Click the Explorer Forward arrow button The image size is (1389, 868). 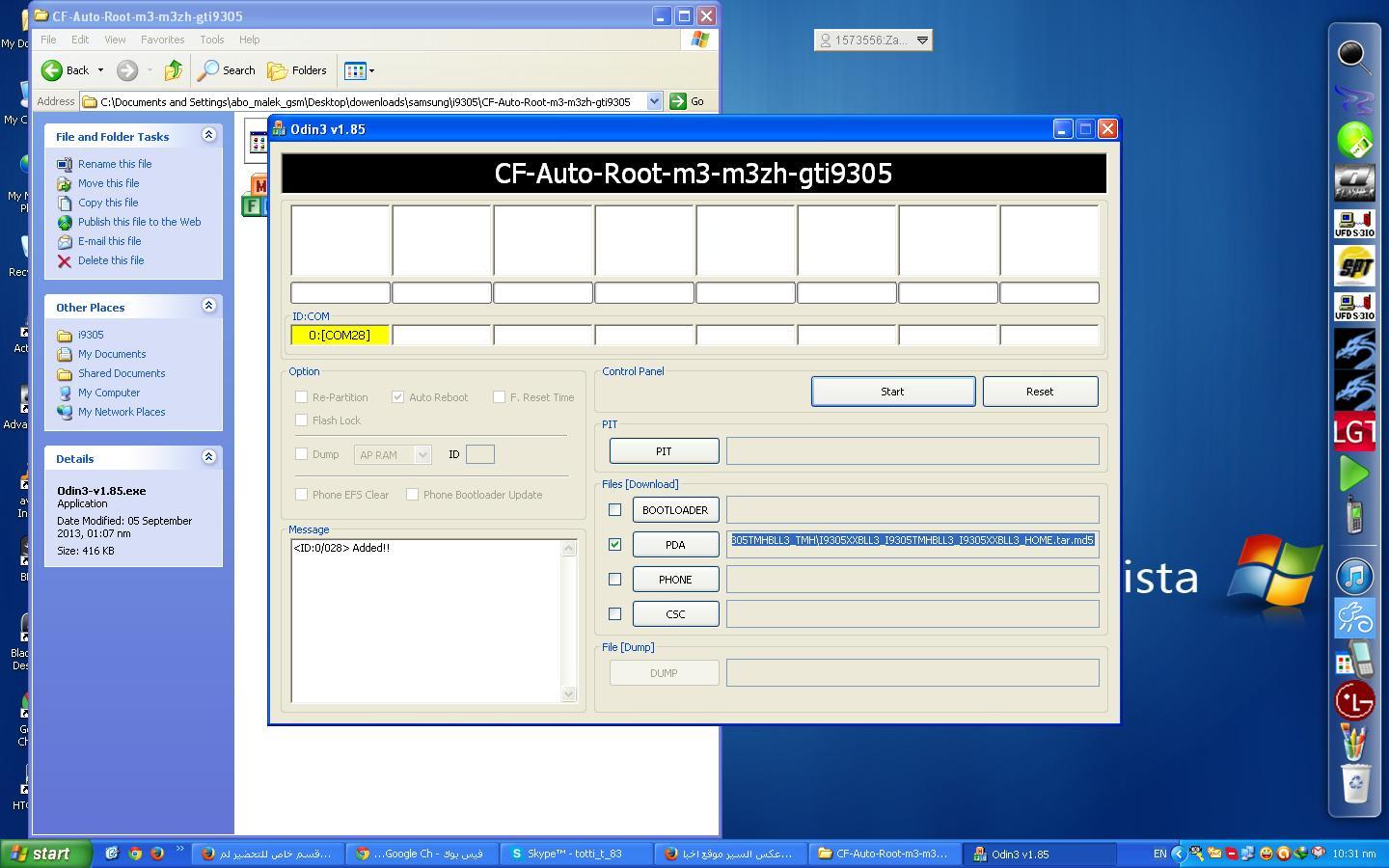click(x=127, y=70)
